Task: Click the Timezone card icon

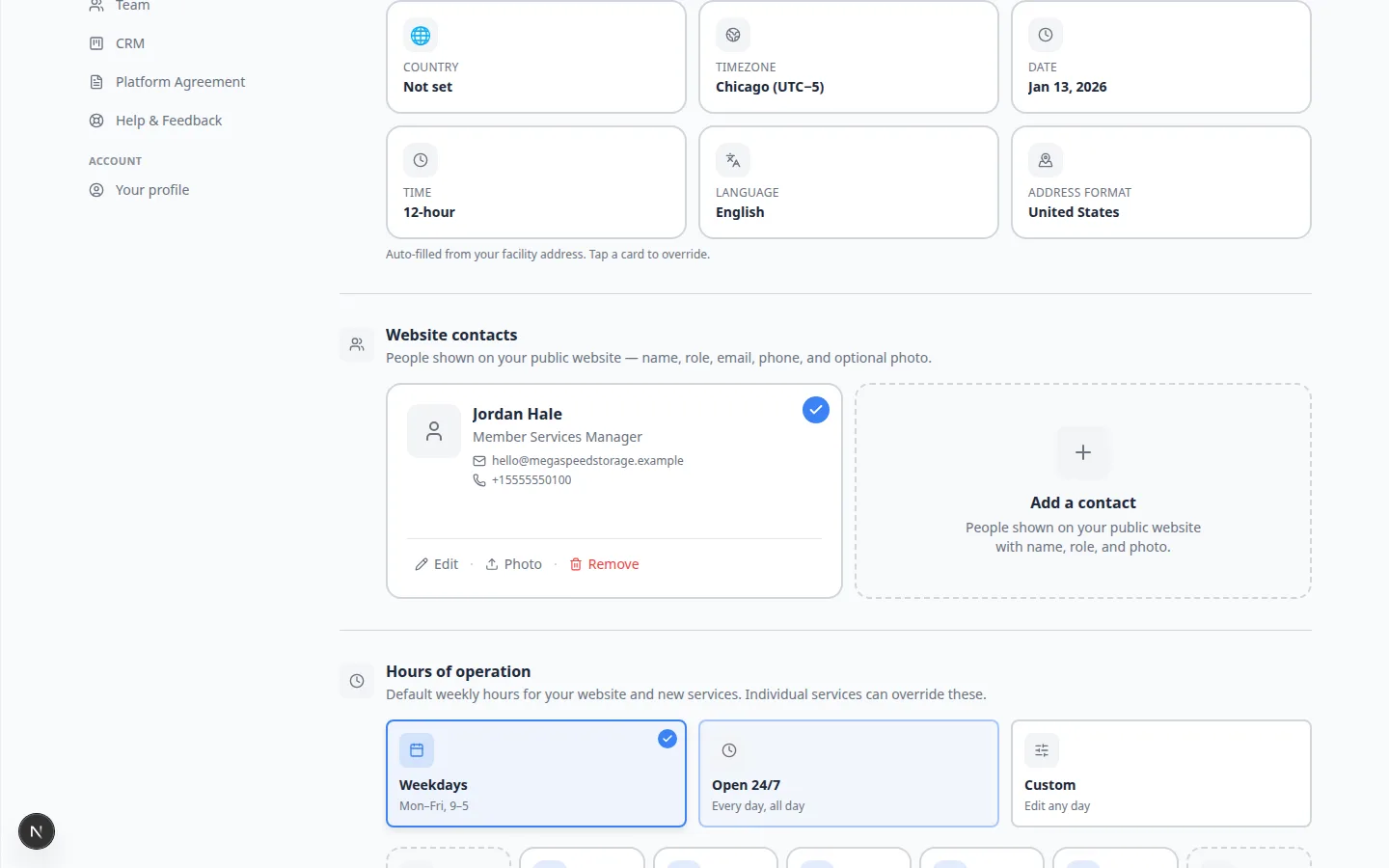Action: (x=733, y=36)
